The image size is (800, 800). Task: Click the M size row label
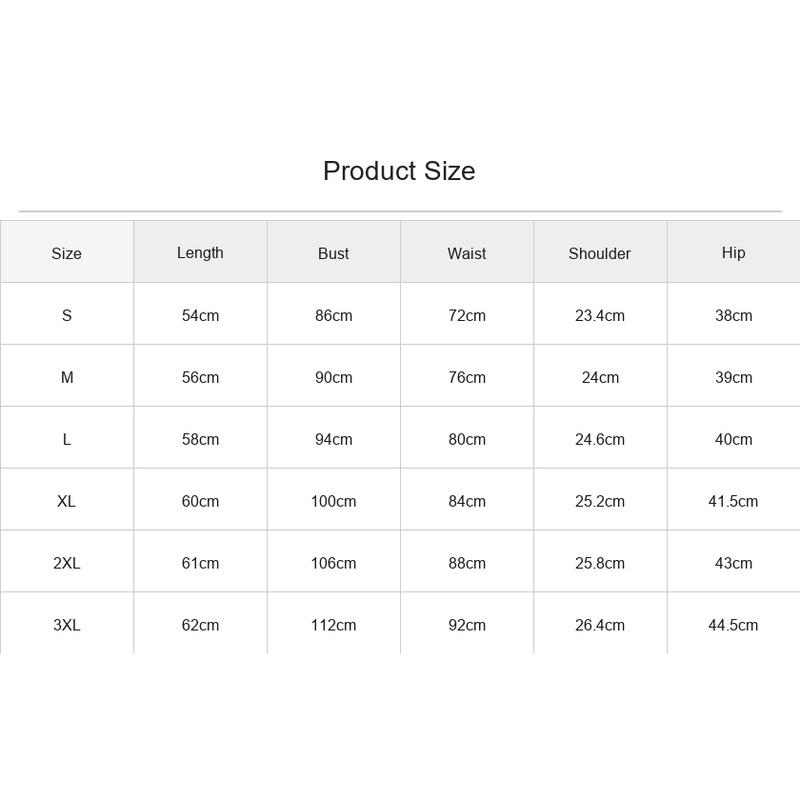pos(67,378)
